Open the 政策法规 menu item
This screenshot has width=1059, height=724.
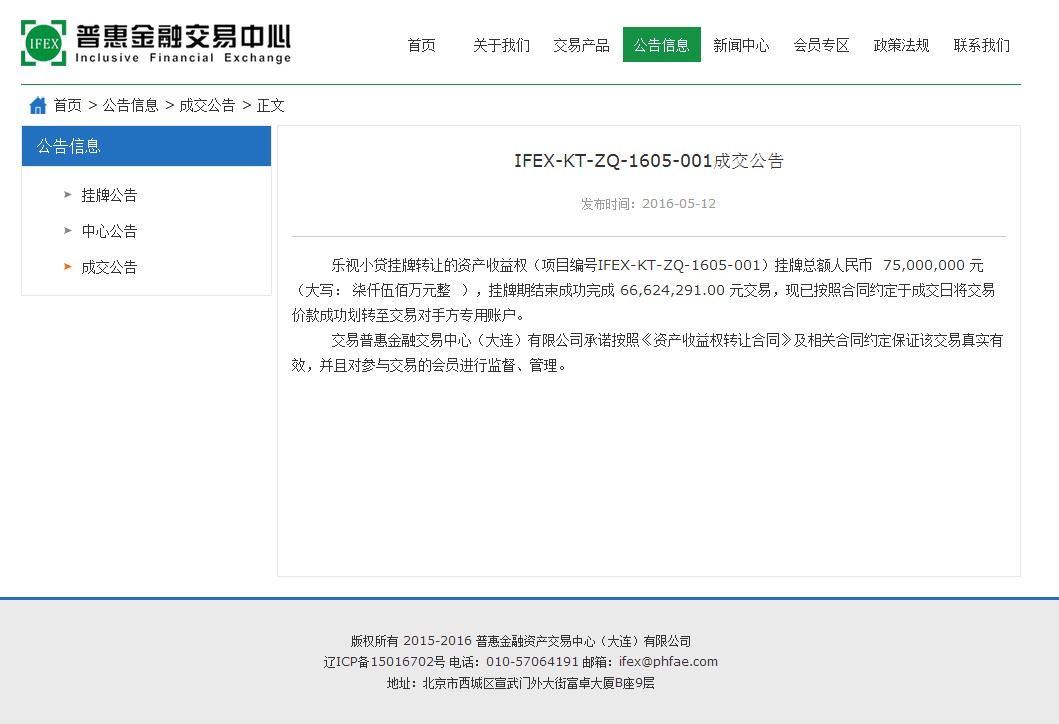pyautogui.click(x=901, y=45)
